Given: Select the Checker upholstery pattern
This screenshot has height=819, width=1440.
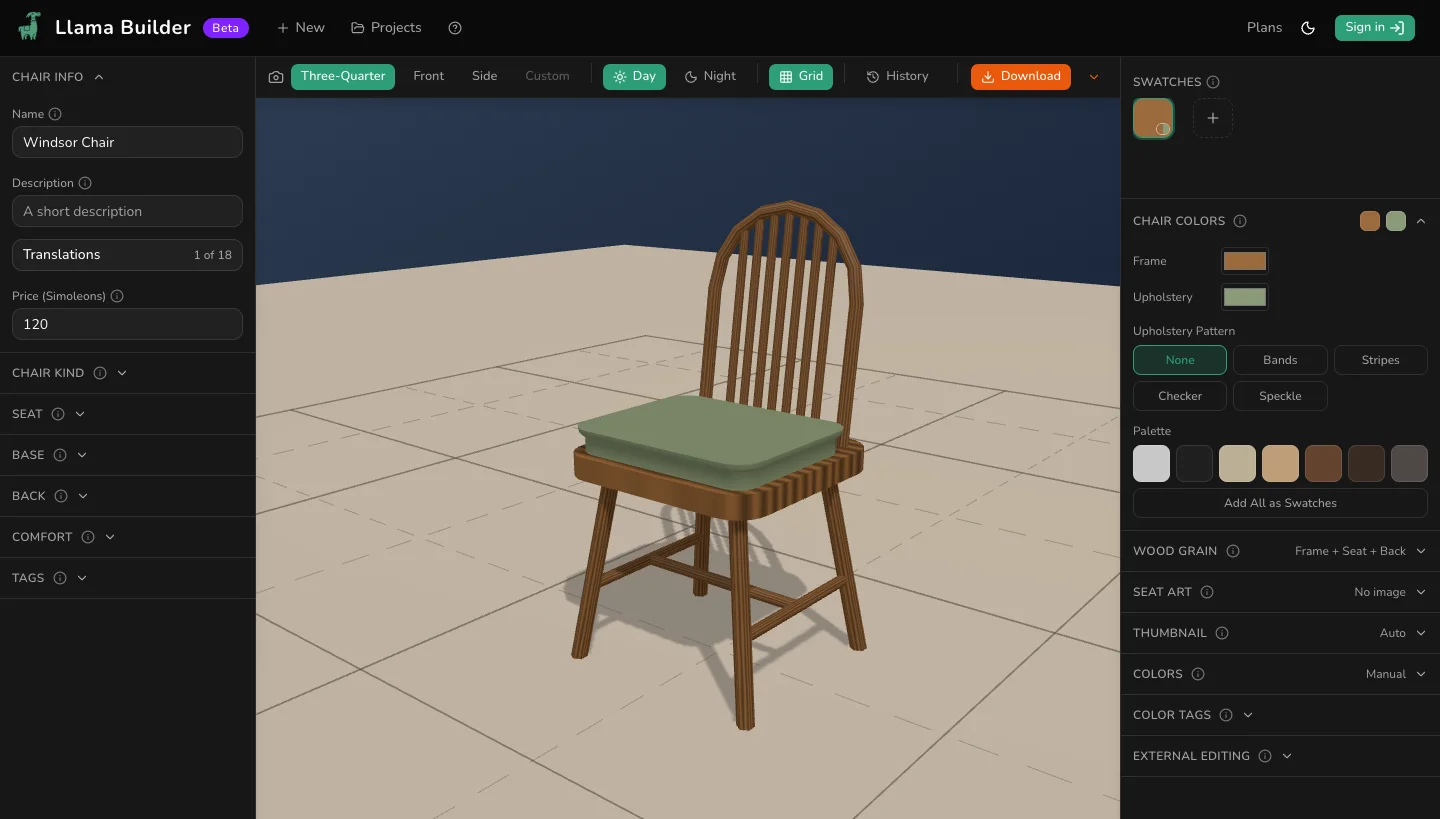Looking at the screenshot, I should [1180, 396].
